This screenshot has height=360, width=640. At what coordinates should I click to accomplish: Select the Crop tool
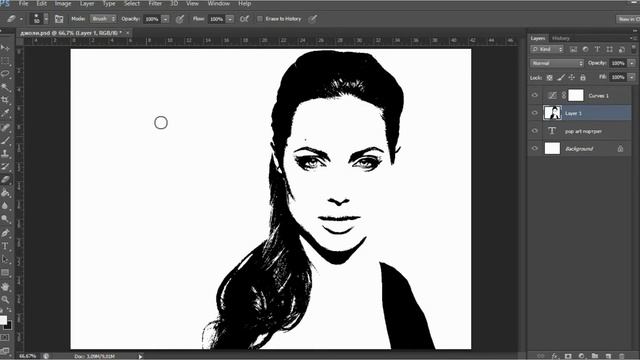(5, 100)
